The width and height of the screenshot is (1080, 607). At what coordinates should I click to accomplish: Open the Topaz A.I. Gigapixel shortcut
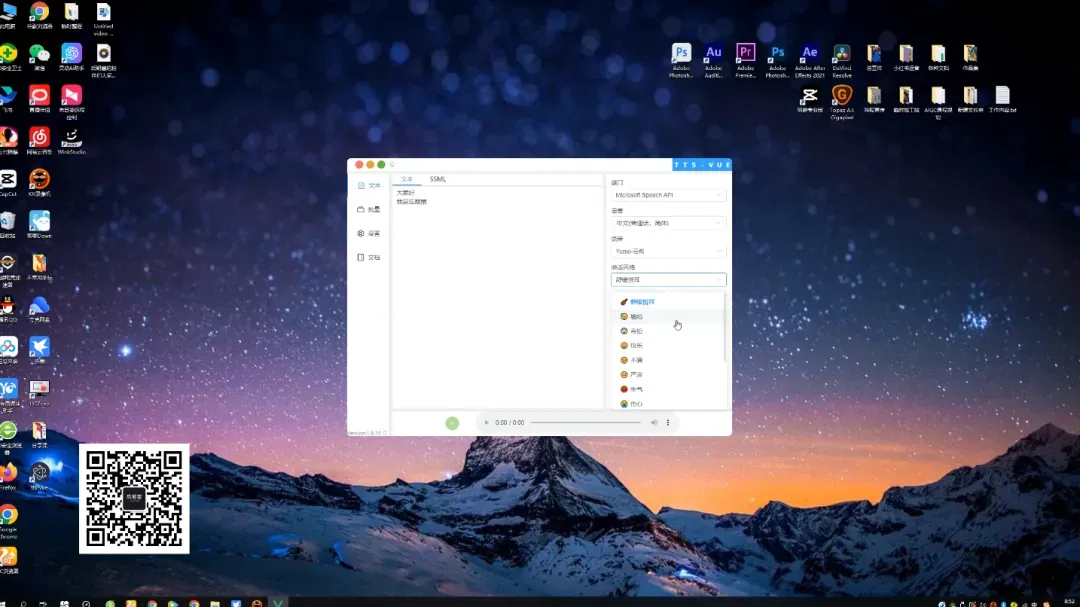coord(842,102)
